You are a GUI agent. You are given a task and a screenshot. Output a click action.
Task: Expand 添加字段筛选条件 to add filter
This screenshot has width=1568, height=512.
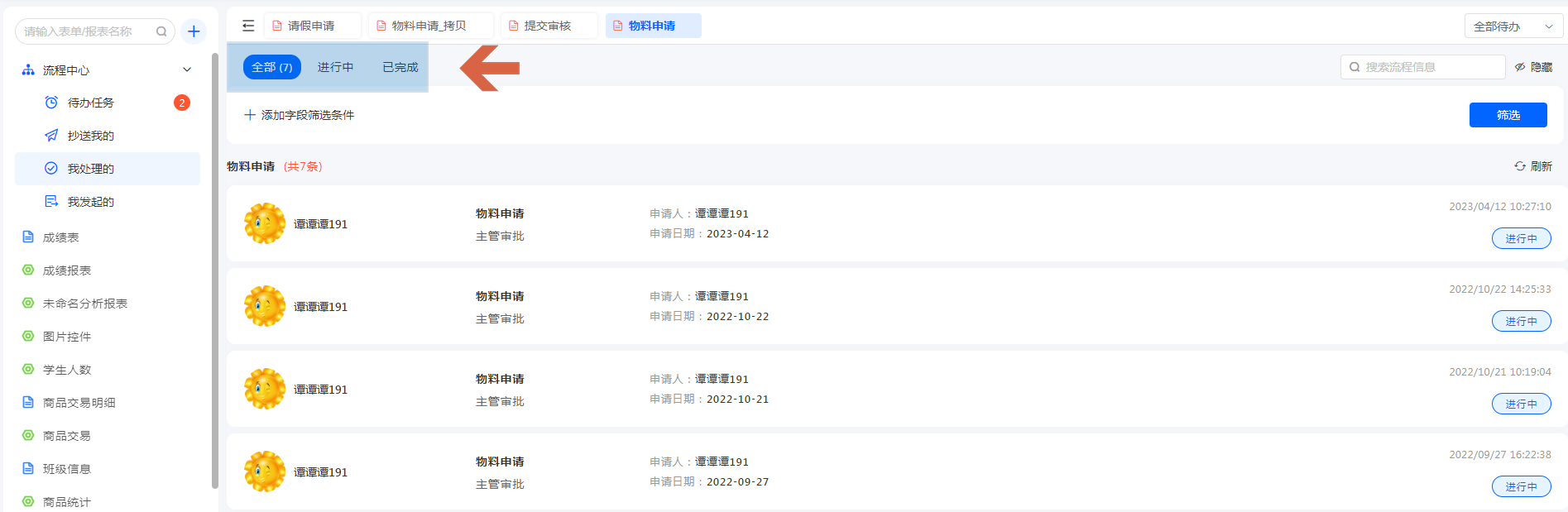tap(300, 115)
